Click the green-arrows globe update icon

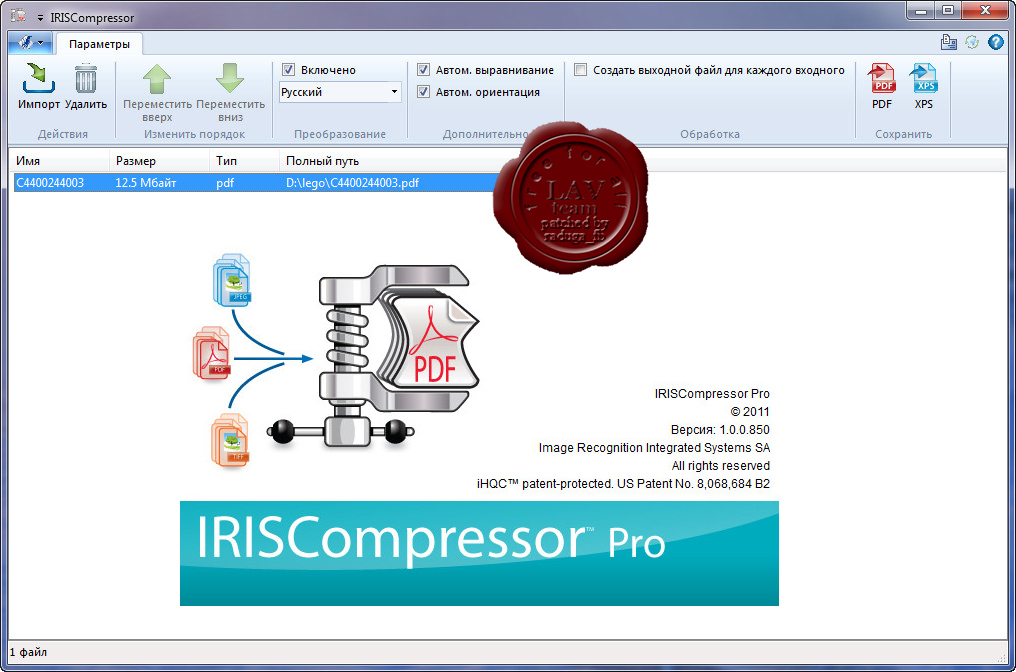pyautogui.click(x=972, y=42)
